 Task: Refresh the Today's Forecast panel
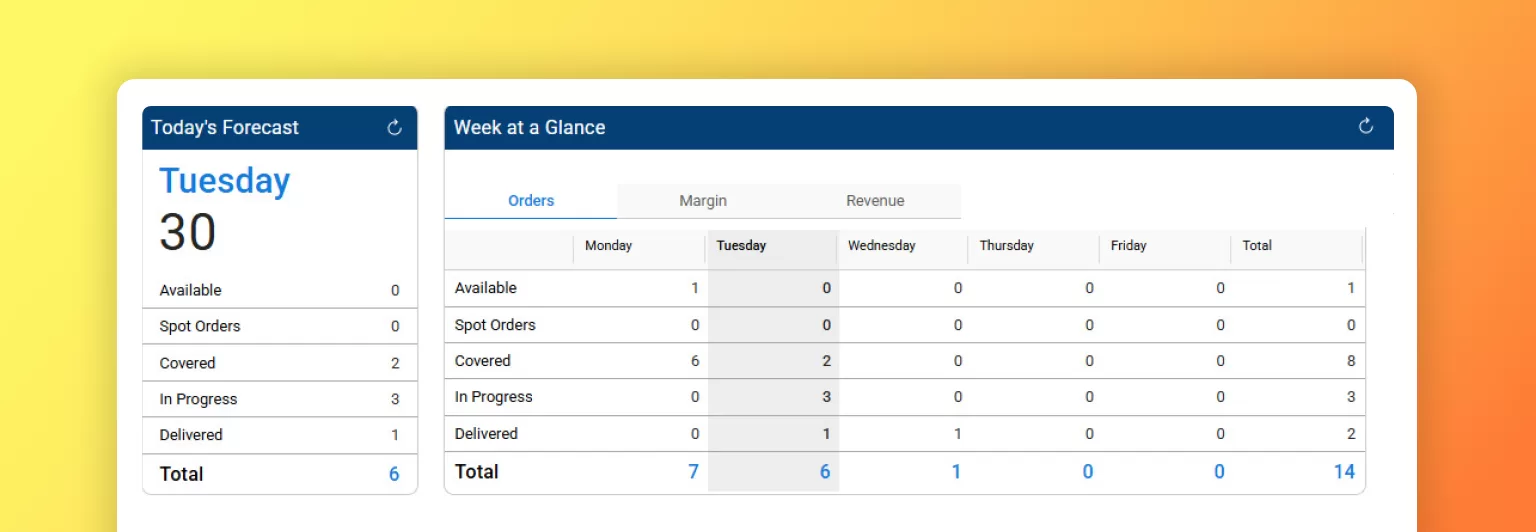pos(394,128)
